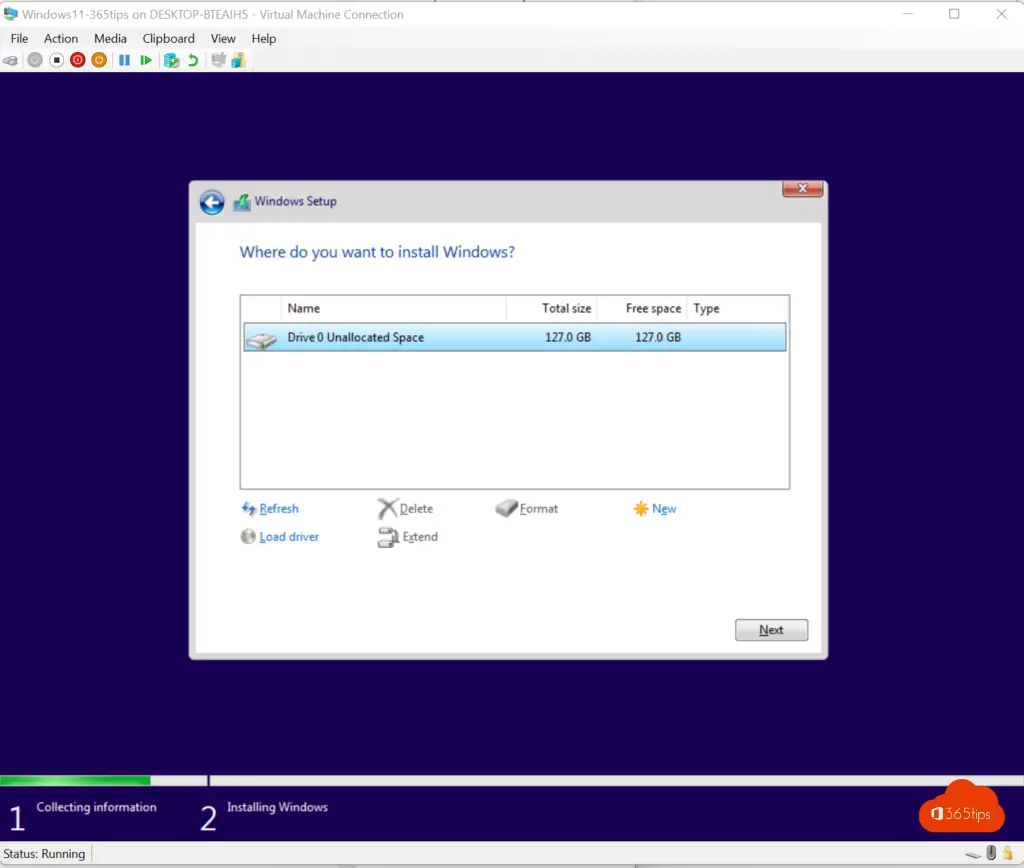Click the Refresh link
This screenshot has width=1024, height=868.
pos(278,509)
